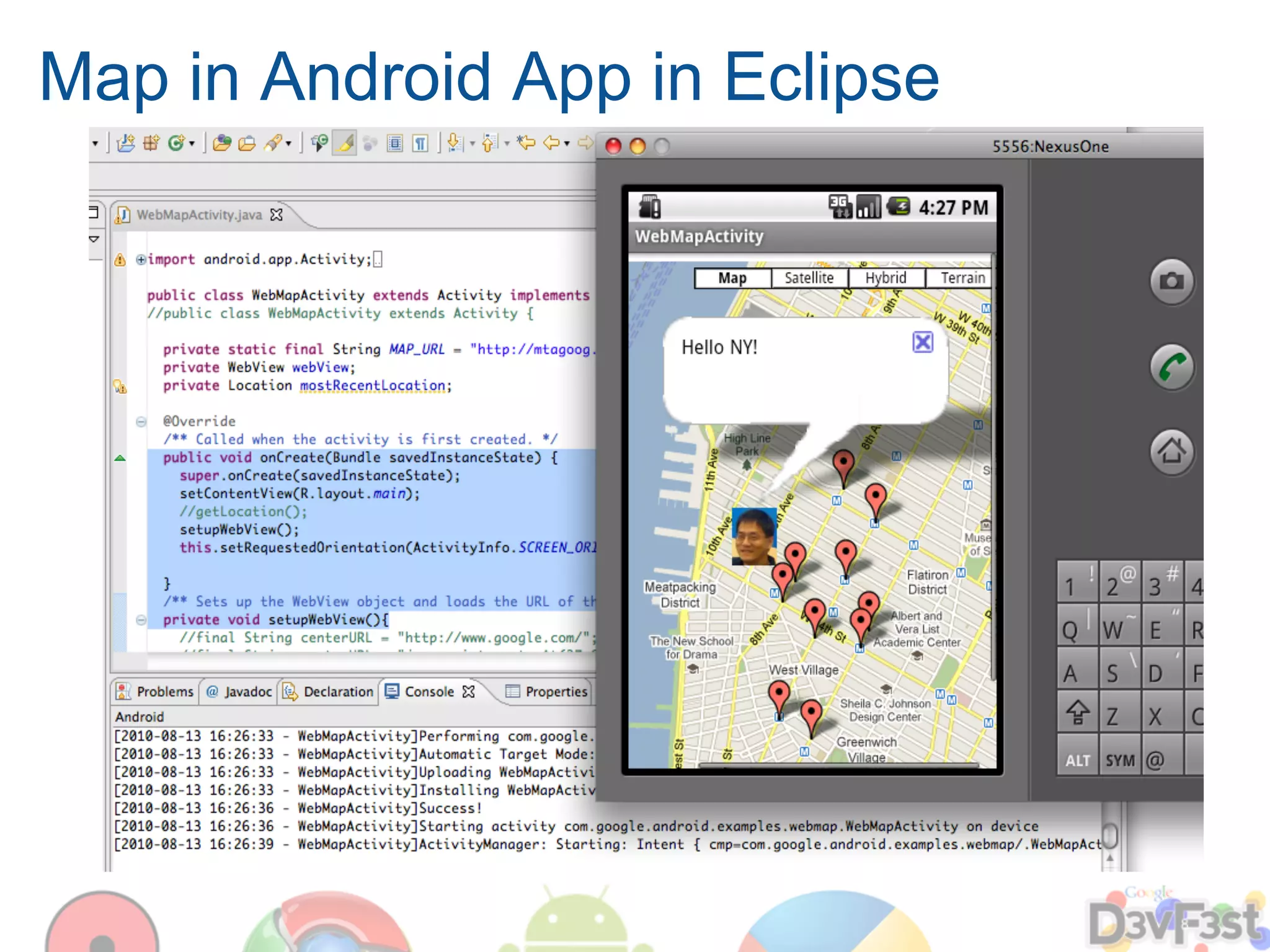Click the emulator 3G status icon
This screenshot has width=1270, height=952.
pos(840,206)
